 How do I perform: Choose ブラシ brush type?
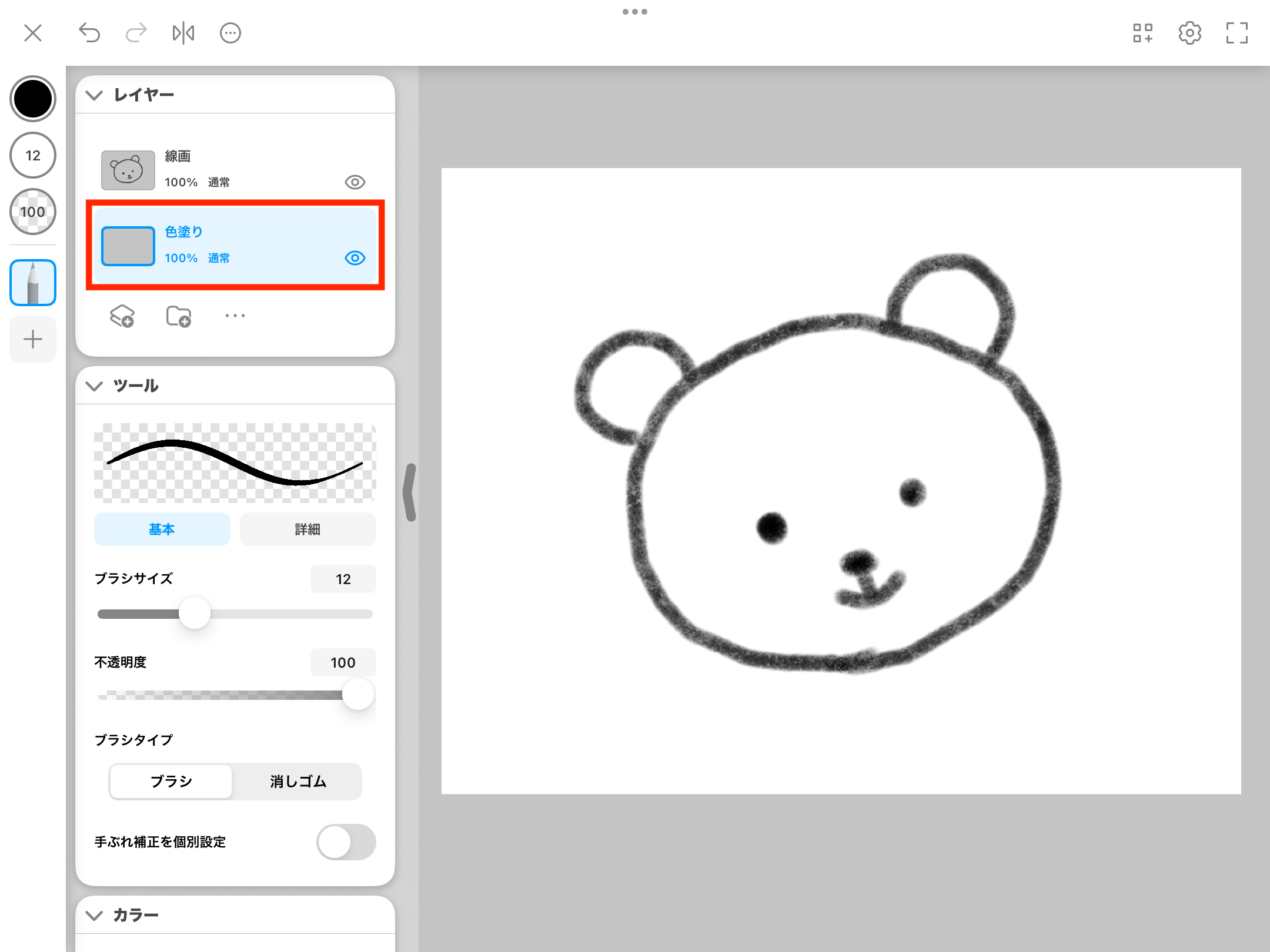pyautogui.click(x=171, y=782)
